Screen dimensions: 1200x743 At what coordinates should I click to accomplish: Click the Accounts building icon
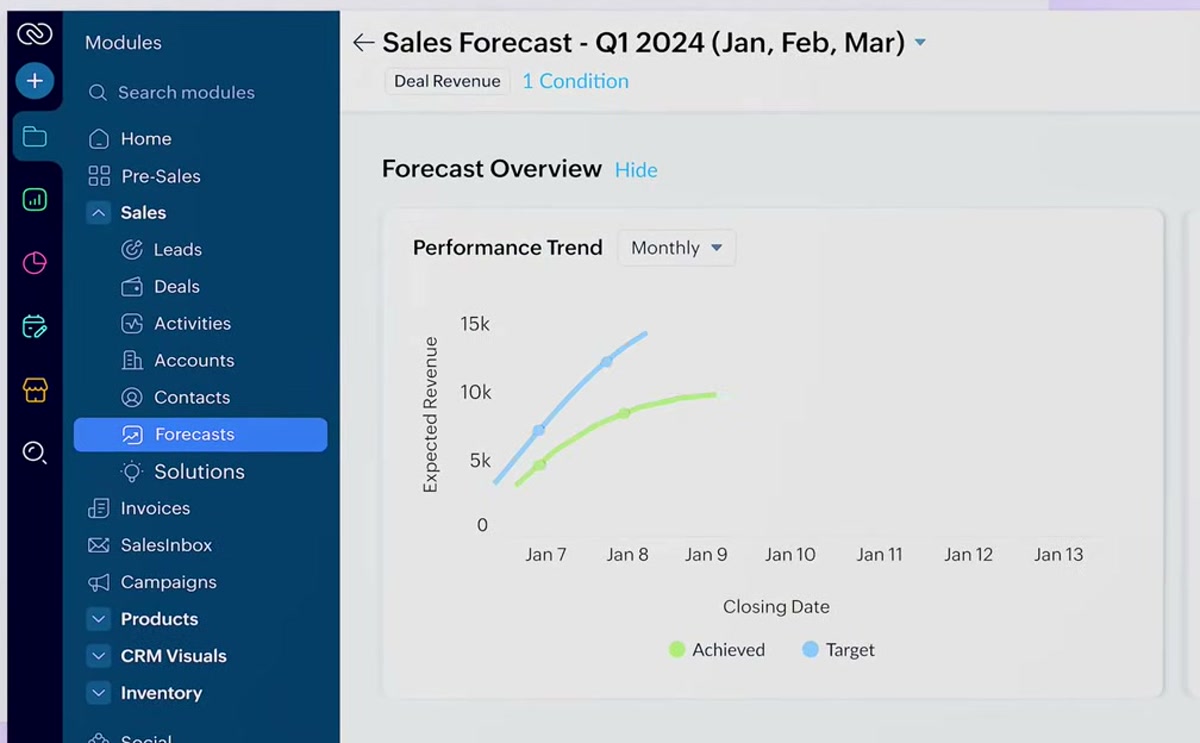click(132, 361)
